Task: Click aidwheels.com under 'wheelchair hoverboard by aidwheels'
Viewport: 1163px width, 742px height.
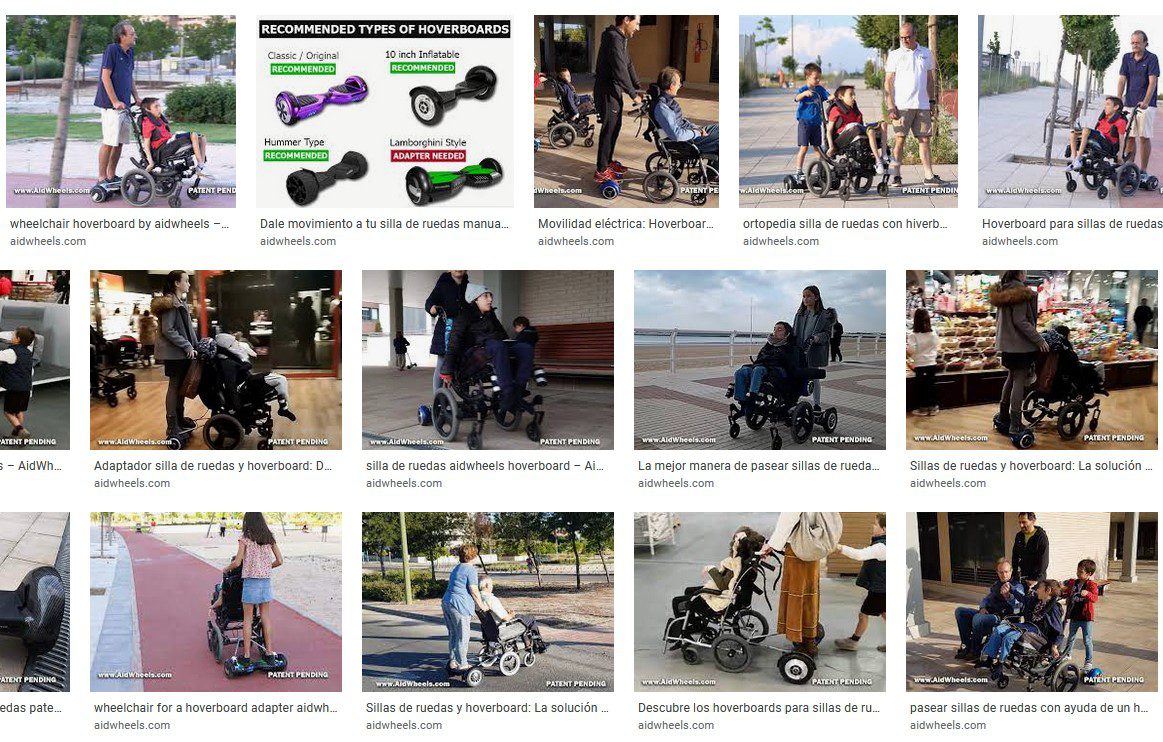Action: pos(47,241)
